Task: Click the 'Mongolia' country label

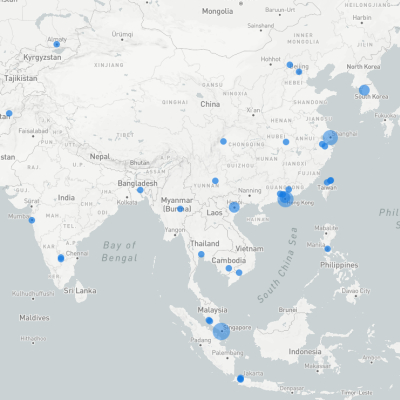Action: (217, 11)
